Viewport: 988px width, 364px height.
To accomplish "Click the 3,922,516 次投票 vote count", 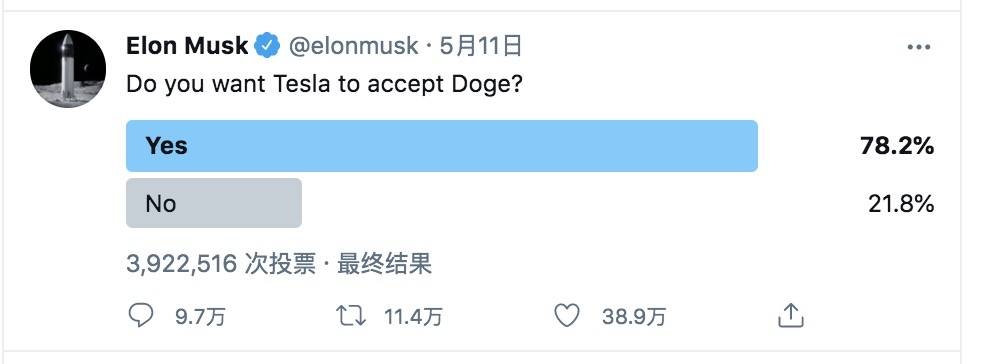I will point(221,264).
